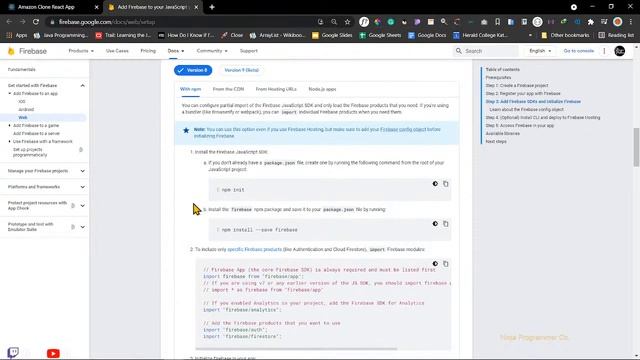The height and width of the screenshot is (360, 640).
Task: Click the page vertical scrollbar thumb
Action: [x=636, y=147]
